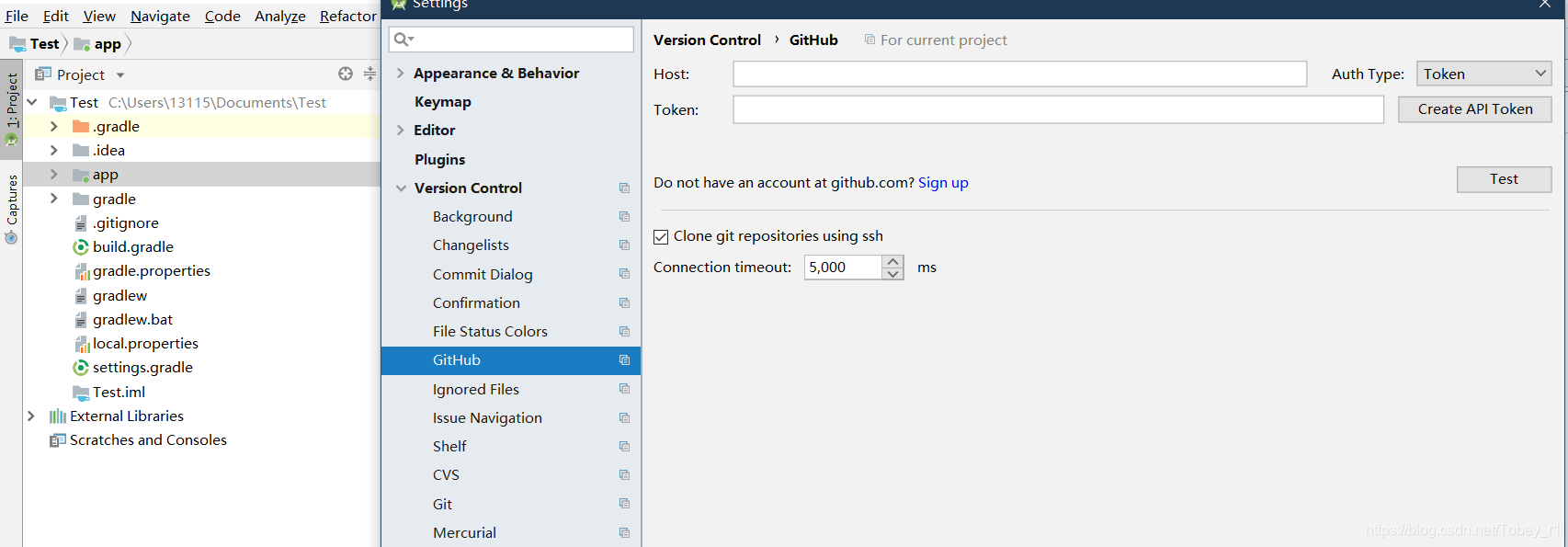
Task: Click the Scratches and Consoles icon
Action: coord(58,440)
